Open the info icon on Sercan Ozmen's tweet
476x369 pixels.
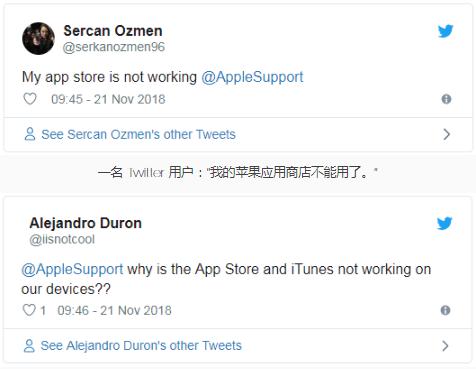(446, 99)
